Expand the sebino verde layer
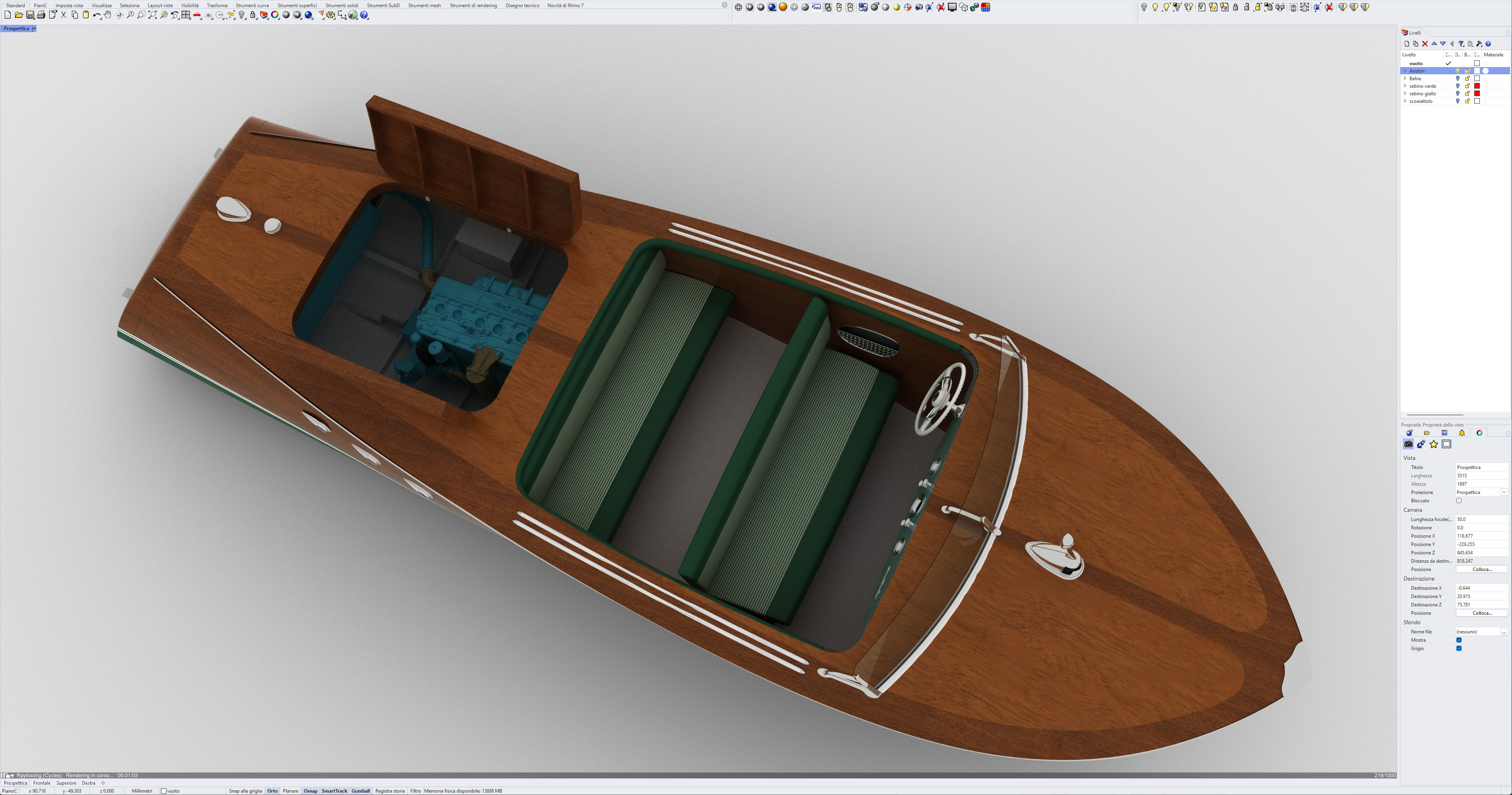1512x795 pixels. [1405, 86]
